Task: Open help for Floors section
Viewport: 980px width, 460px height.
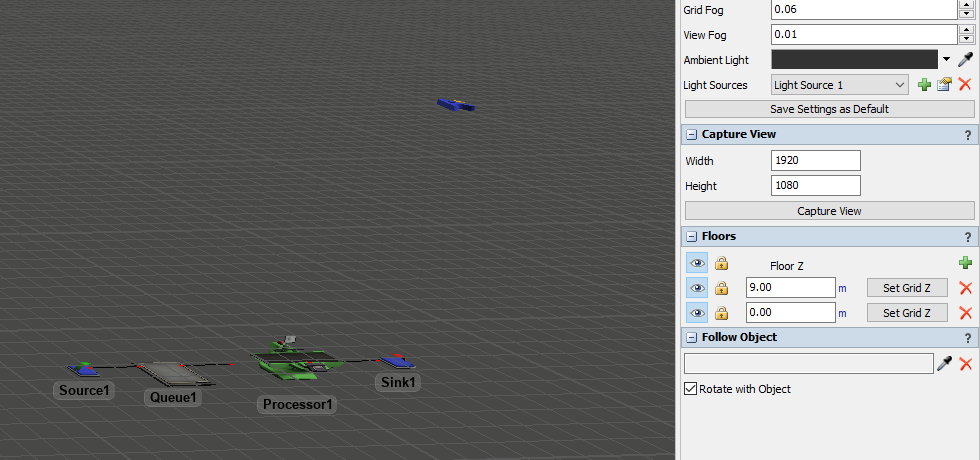Action: pyautogui.click(x=968, y=237)
